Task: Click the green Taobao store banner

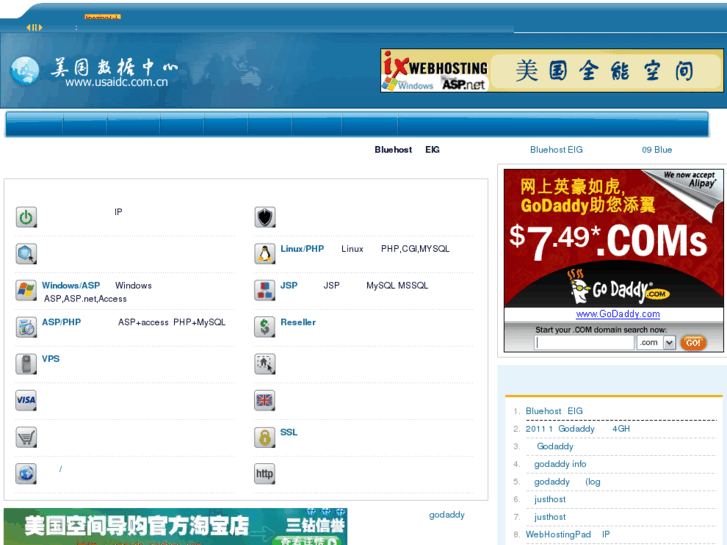Action: tap(175, 526)
